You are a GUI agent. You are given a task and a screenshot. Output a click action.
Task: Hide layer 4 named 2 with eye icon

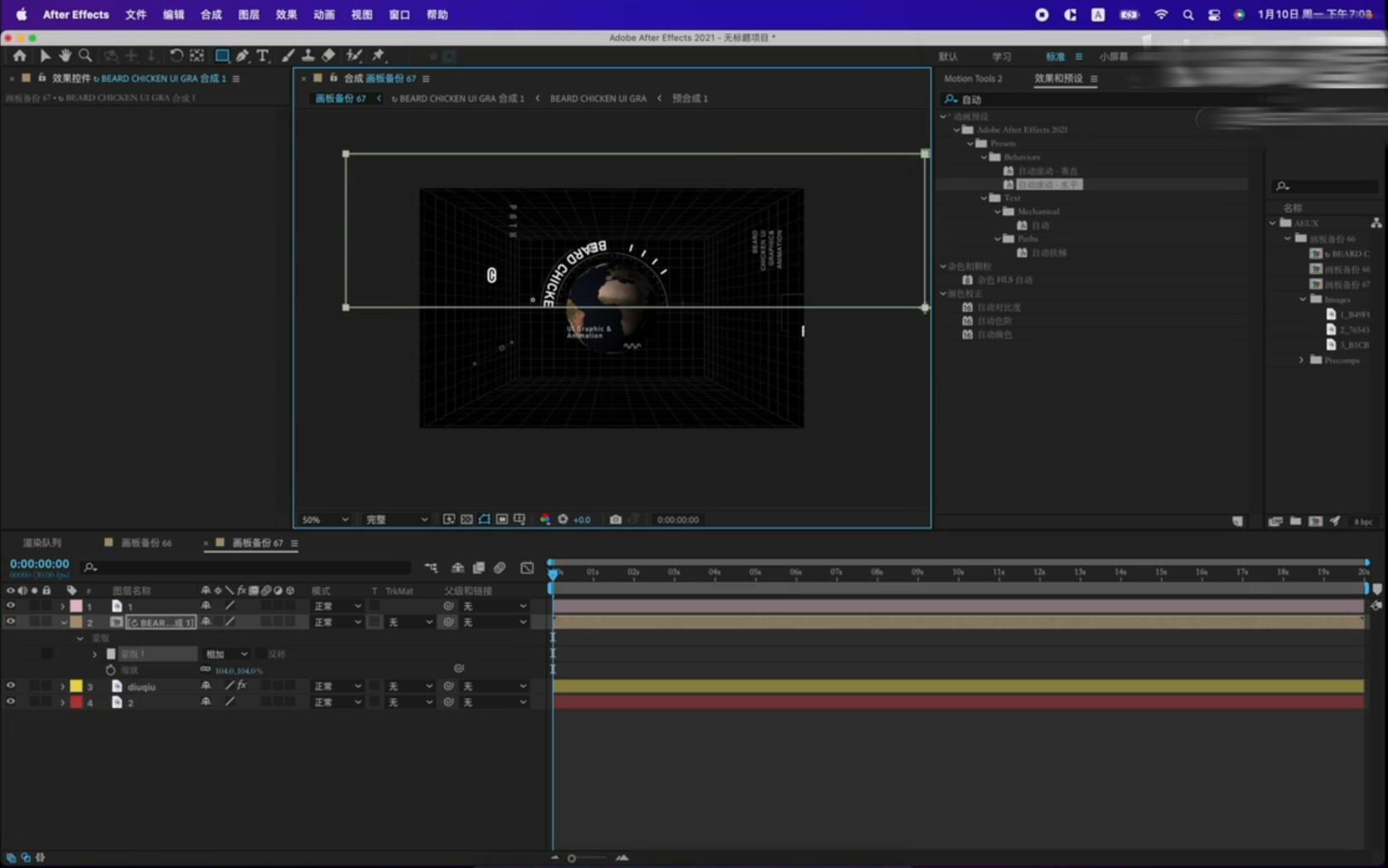coord(11,702)
